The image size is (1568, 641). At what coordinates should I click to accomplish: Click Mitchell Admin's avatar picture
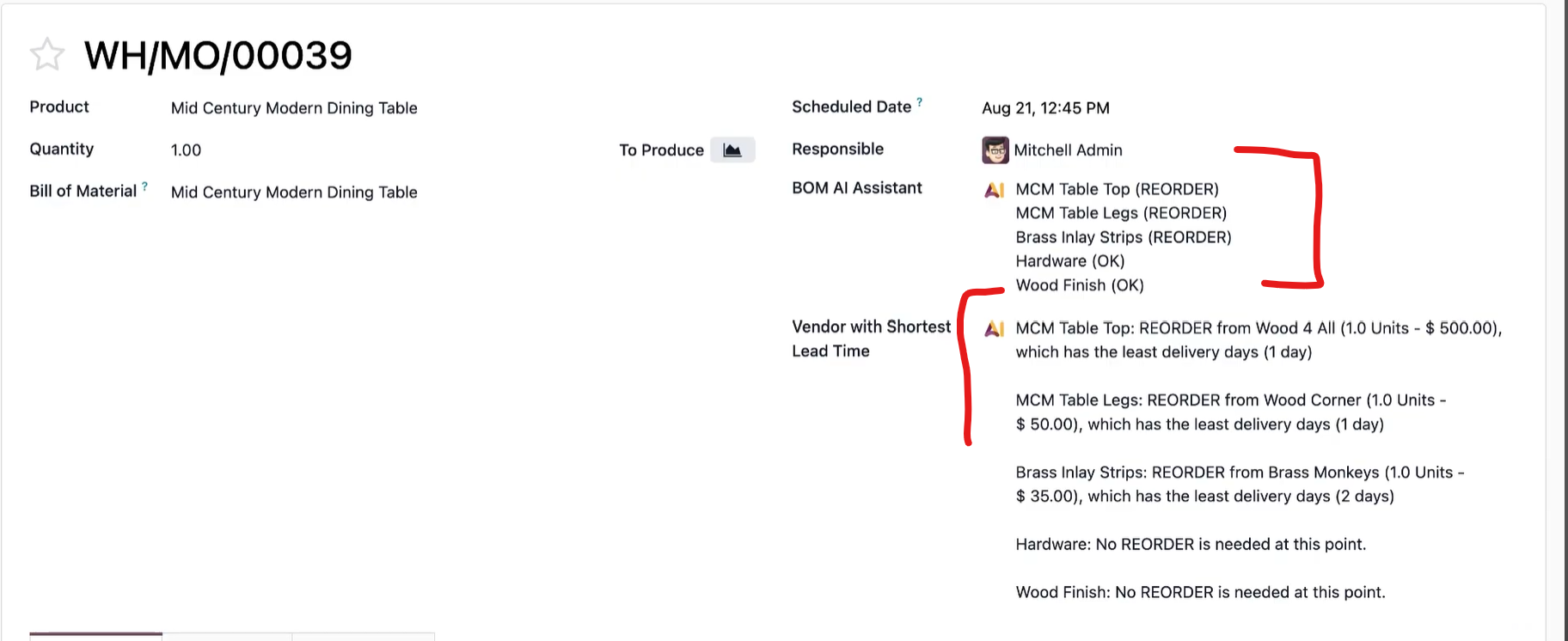[x=995, y=150]
